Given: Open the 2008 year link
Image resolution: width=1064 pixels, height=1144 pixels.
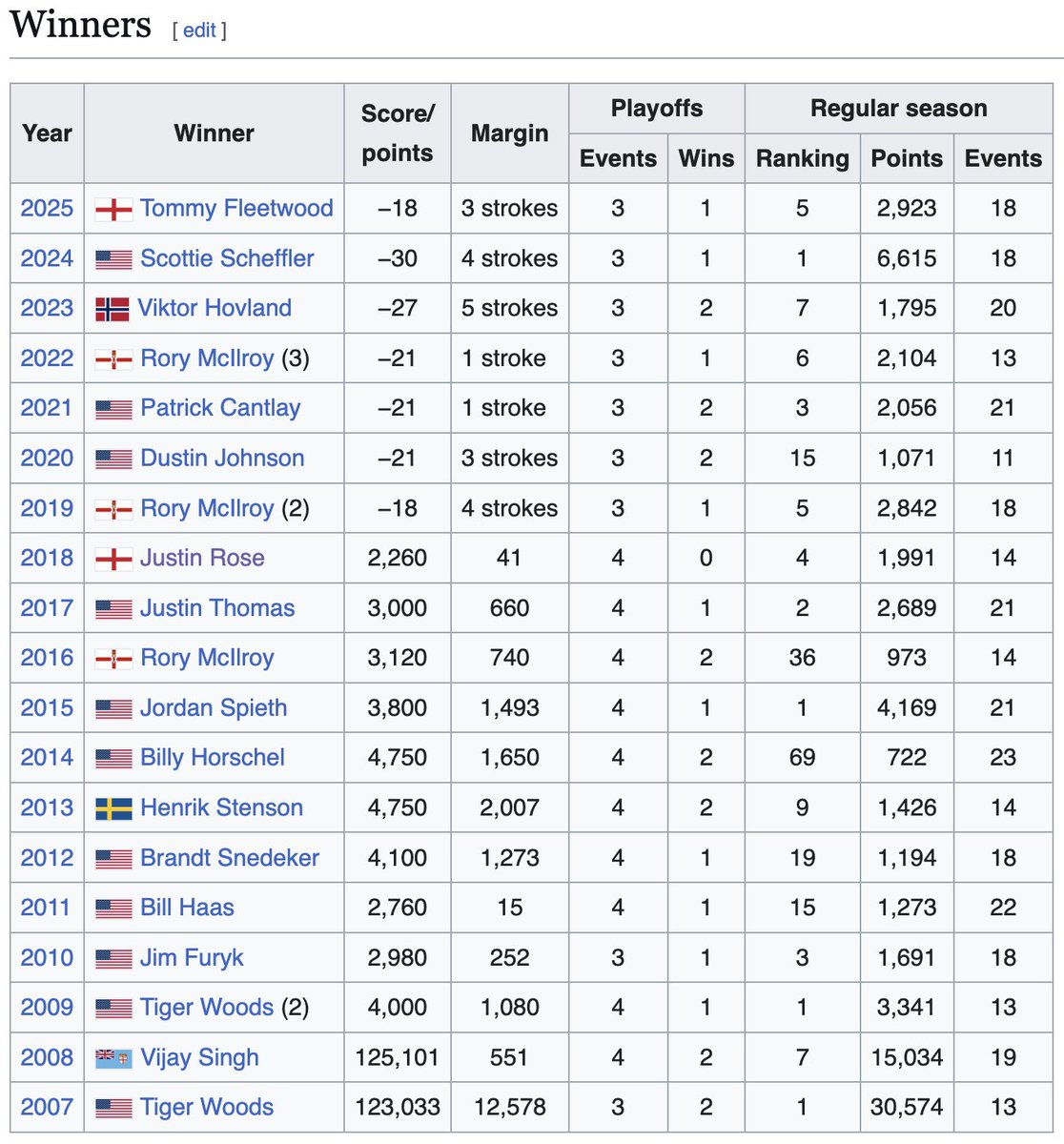Looking at the screenshot, I should [x=47, y=1058].
